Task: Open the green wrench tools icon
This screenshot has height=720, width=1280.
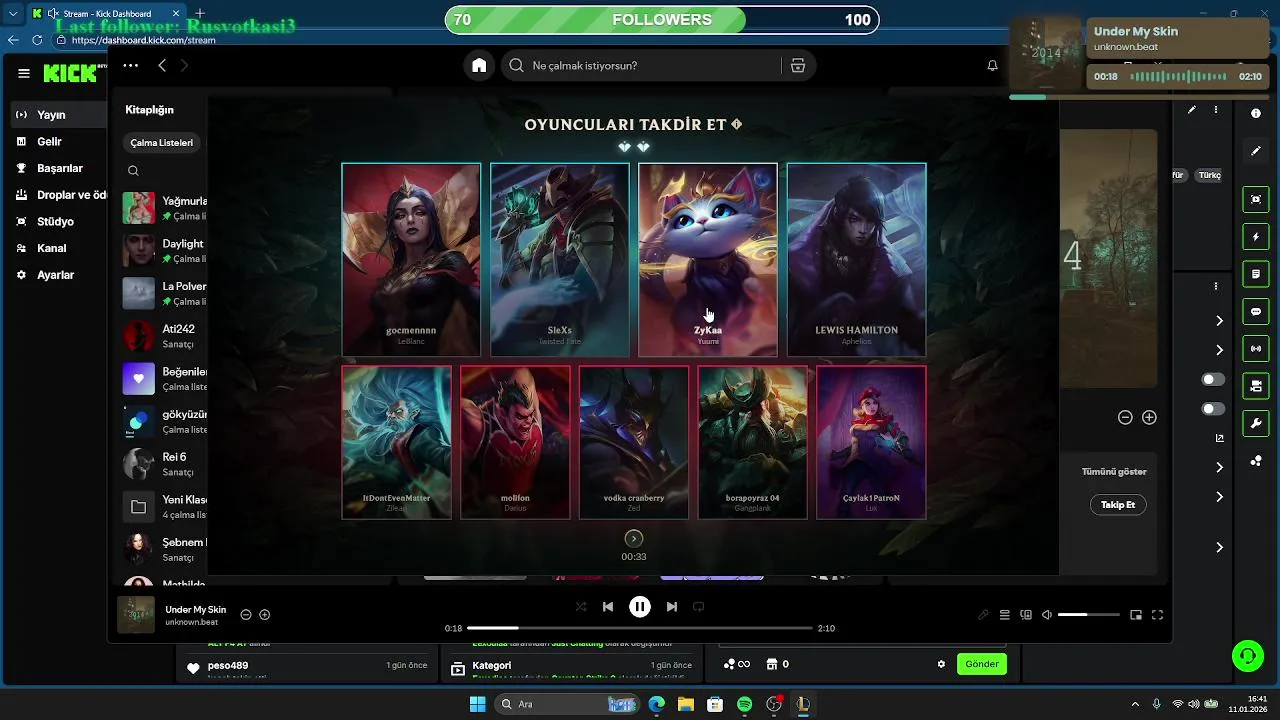Action: (x=1256, y=423)
